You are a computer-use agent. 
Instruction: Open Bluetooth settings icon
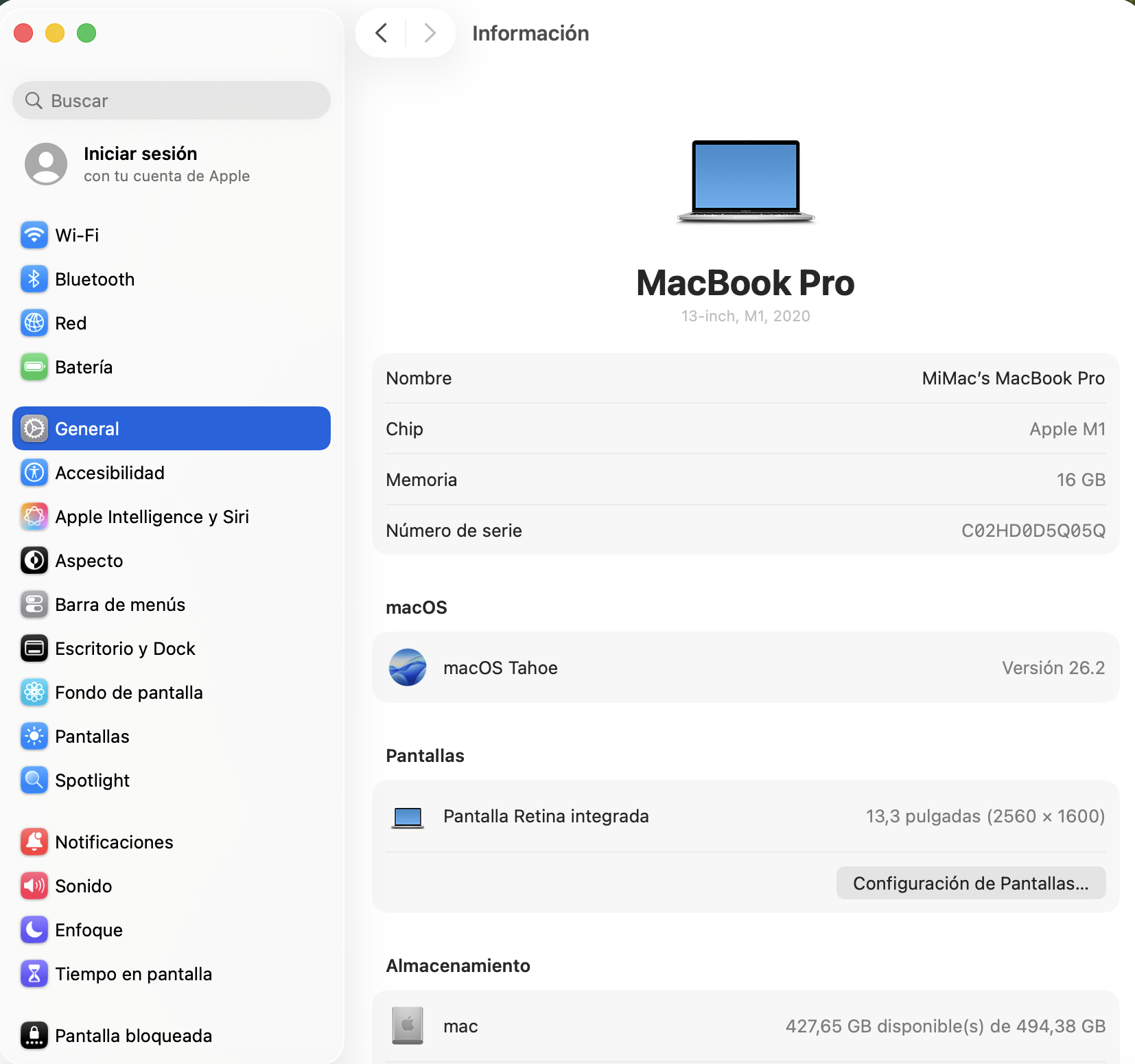click(x=34, y=279)
